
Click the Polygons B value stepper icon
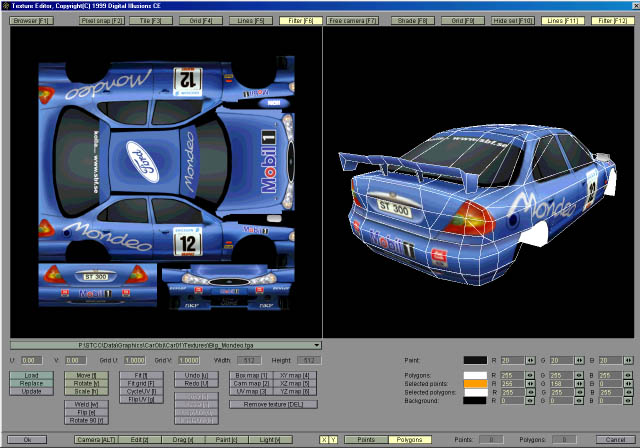pos(628,375)
